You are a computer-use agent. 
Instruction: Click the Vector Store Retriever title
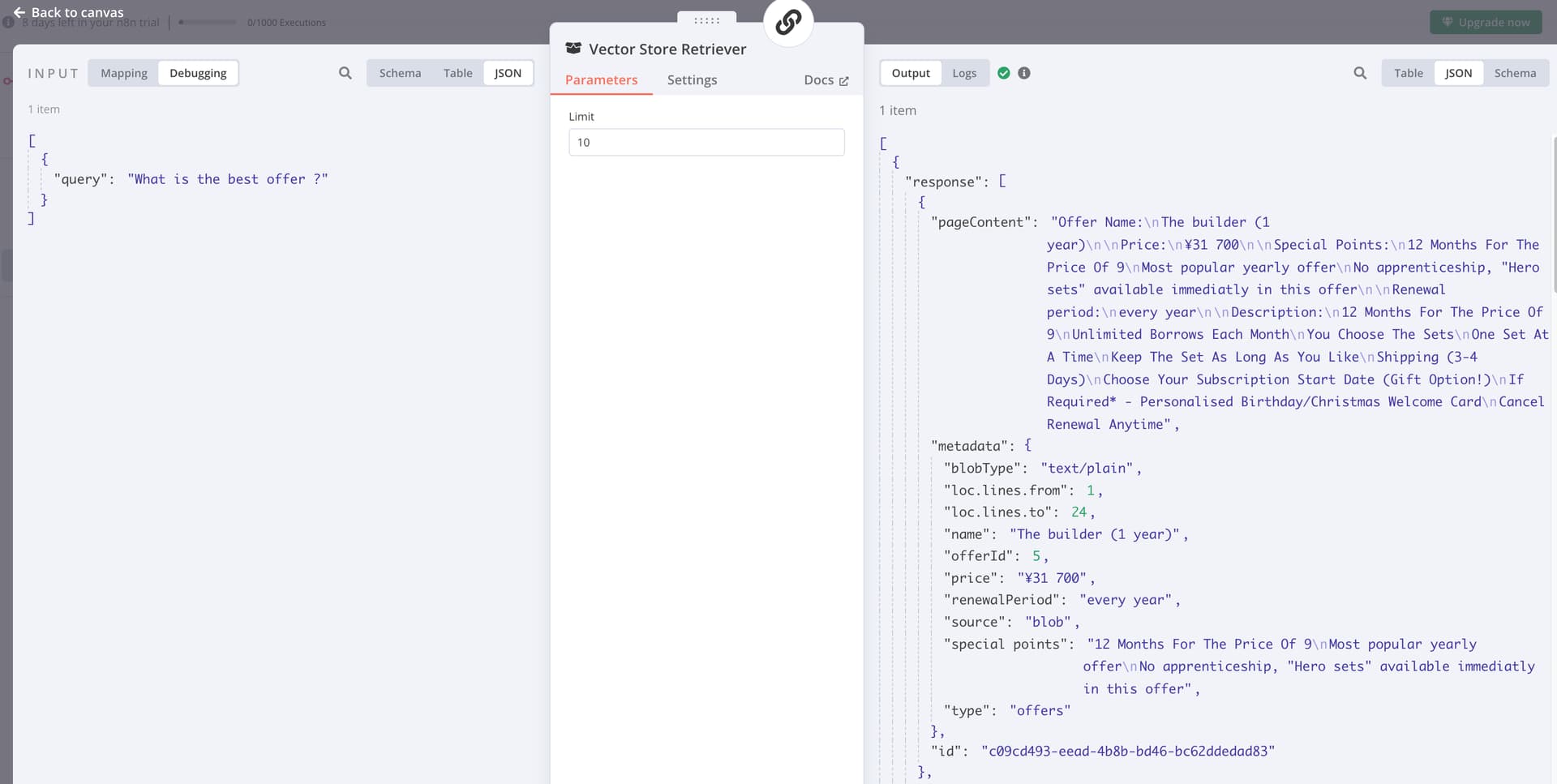667,49
